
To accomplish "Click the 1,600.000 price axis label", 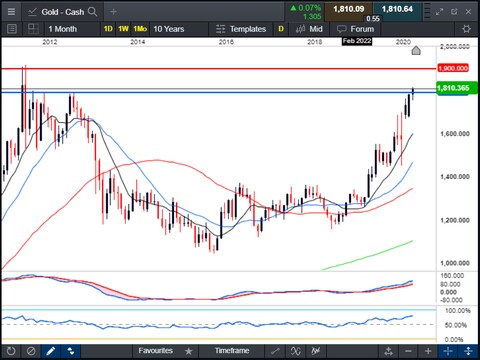I will point(455,134).
